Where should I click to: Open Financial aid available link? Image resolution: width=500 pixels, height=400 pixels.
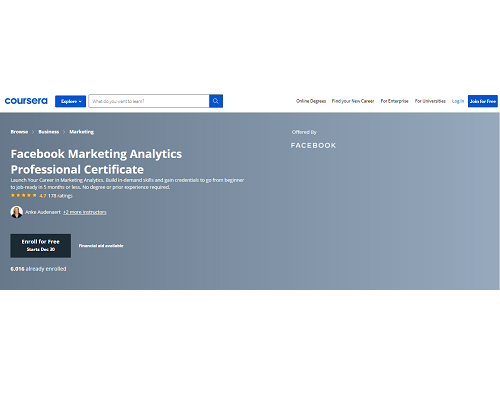click(101, 246)
